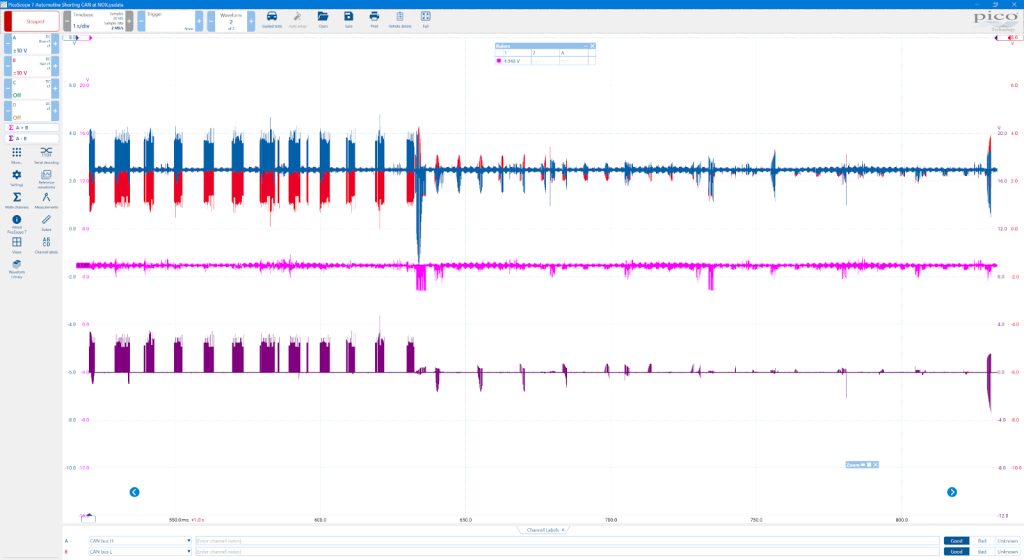Screen dimensions: 1024x560
Task: Go to next waveform with right arrow
Action: coord(952,492)
